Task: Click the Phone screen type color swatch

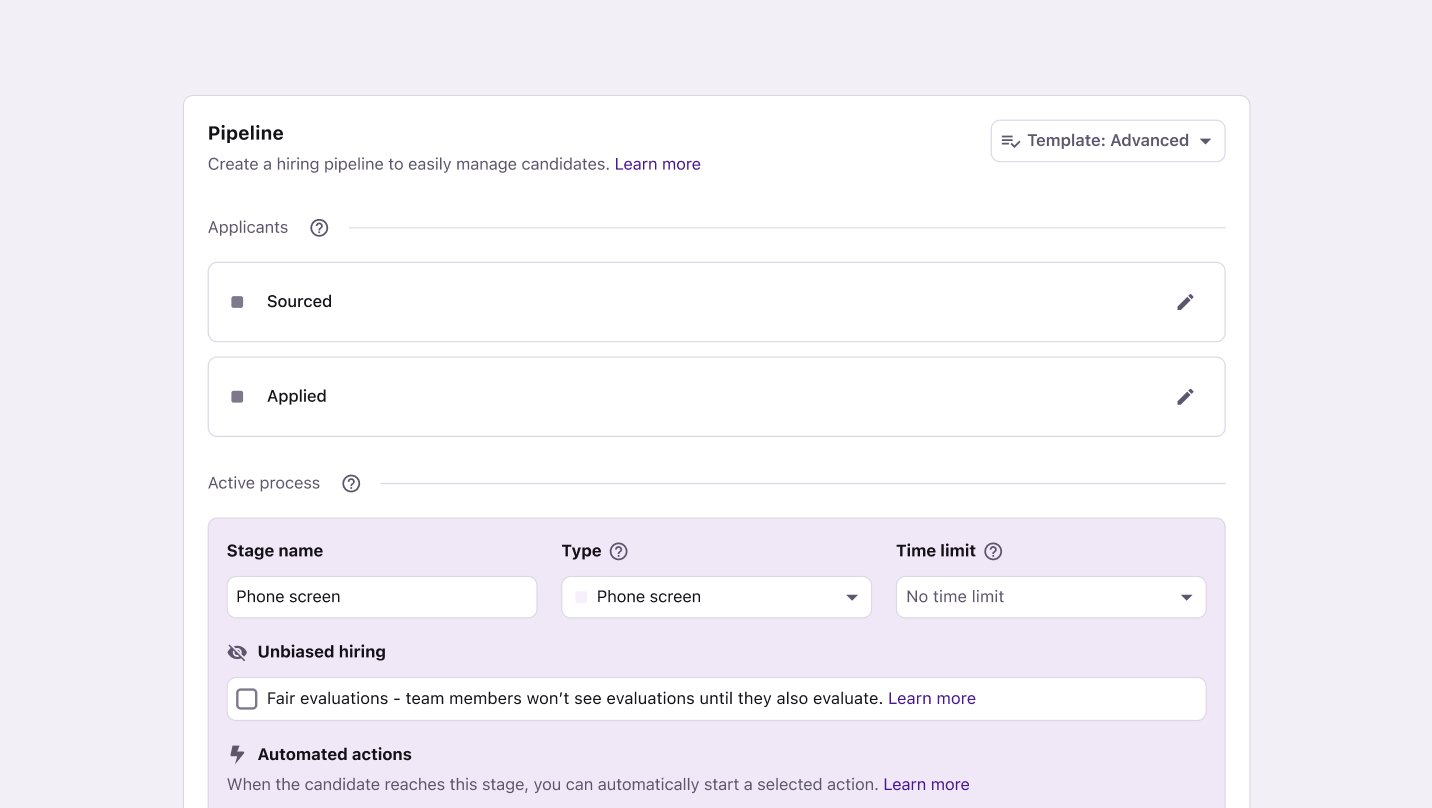Action: (581, 597)
